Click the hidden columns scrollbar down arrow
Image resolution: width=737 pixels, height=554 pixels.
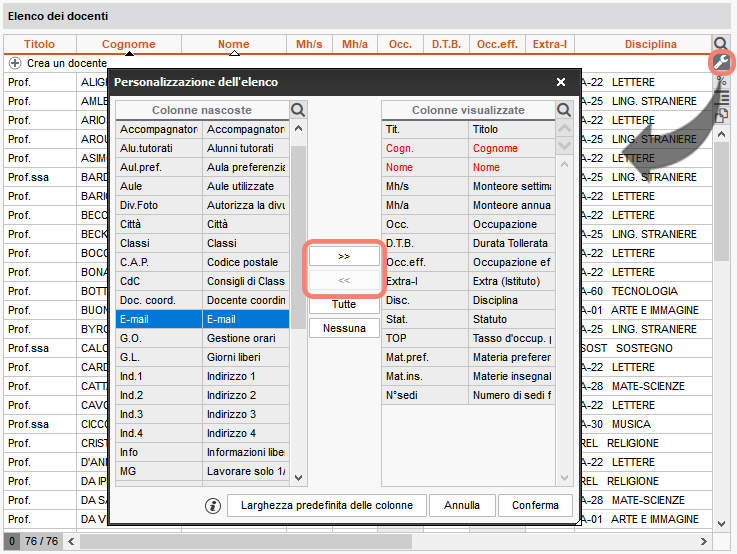click(x=298, y=478)
